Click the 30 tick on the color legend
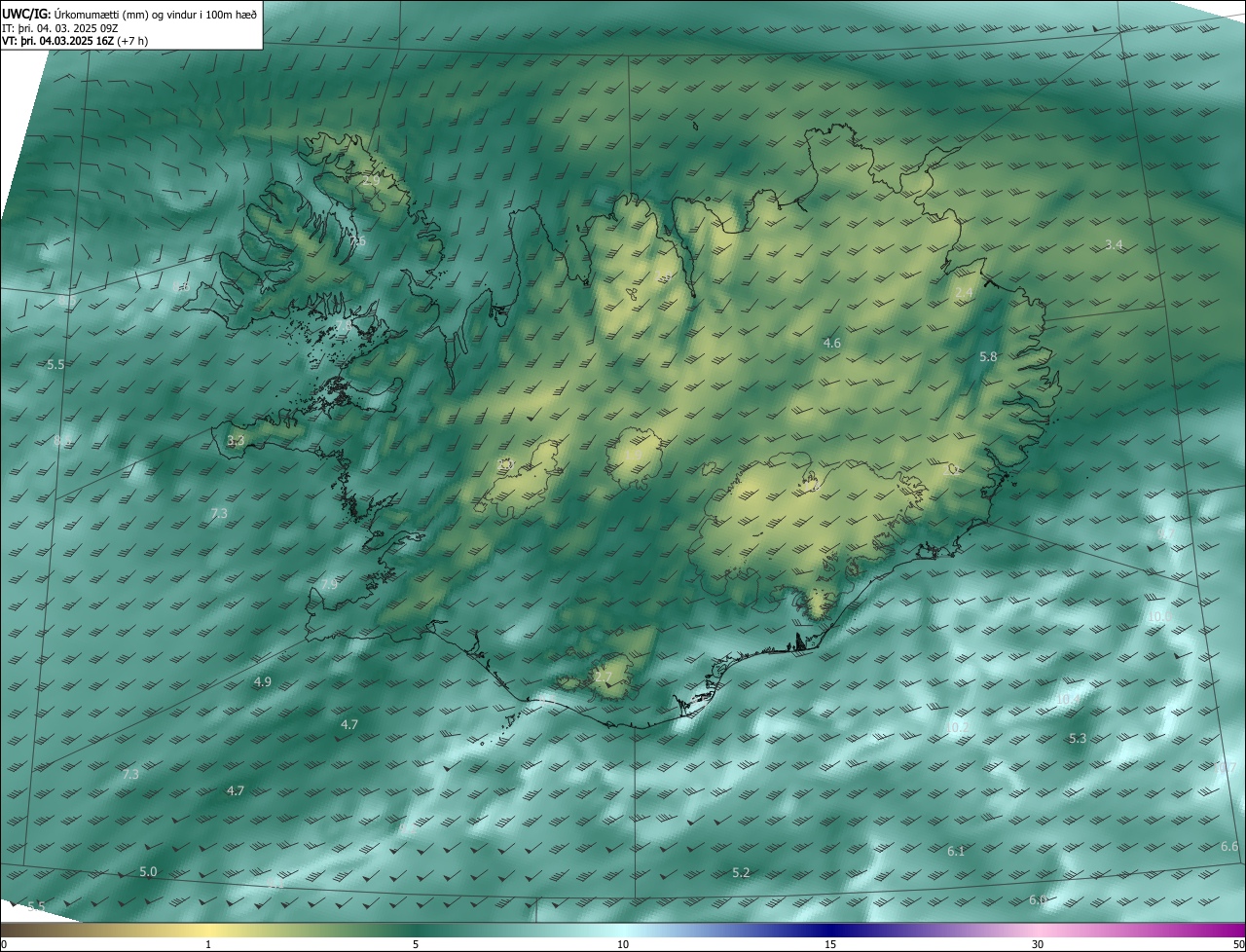This screenshot has height=952, width=1246. click(x=1038, y=944)
